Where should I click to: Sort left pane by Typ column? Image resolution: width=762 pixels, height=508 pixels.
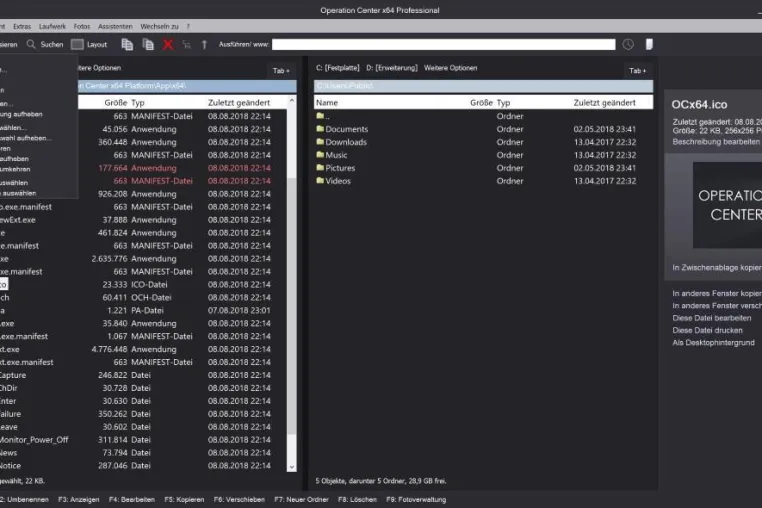pyautogui.click(x=138, y=103)
